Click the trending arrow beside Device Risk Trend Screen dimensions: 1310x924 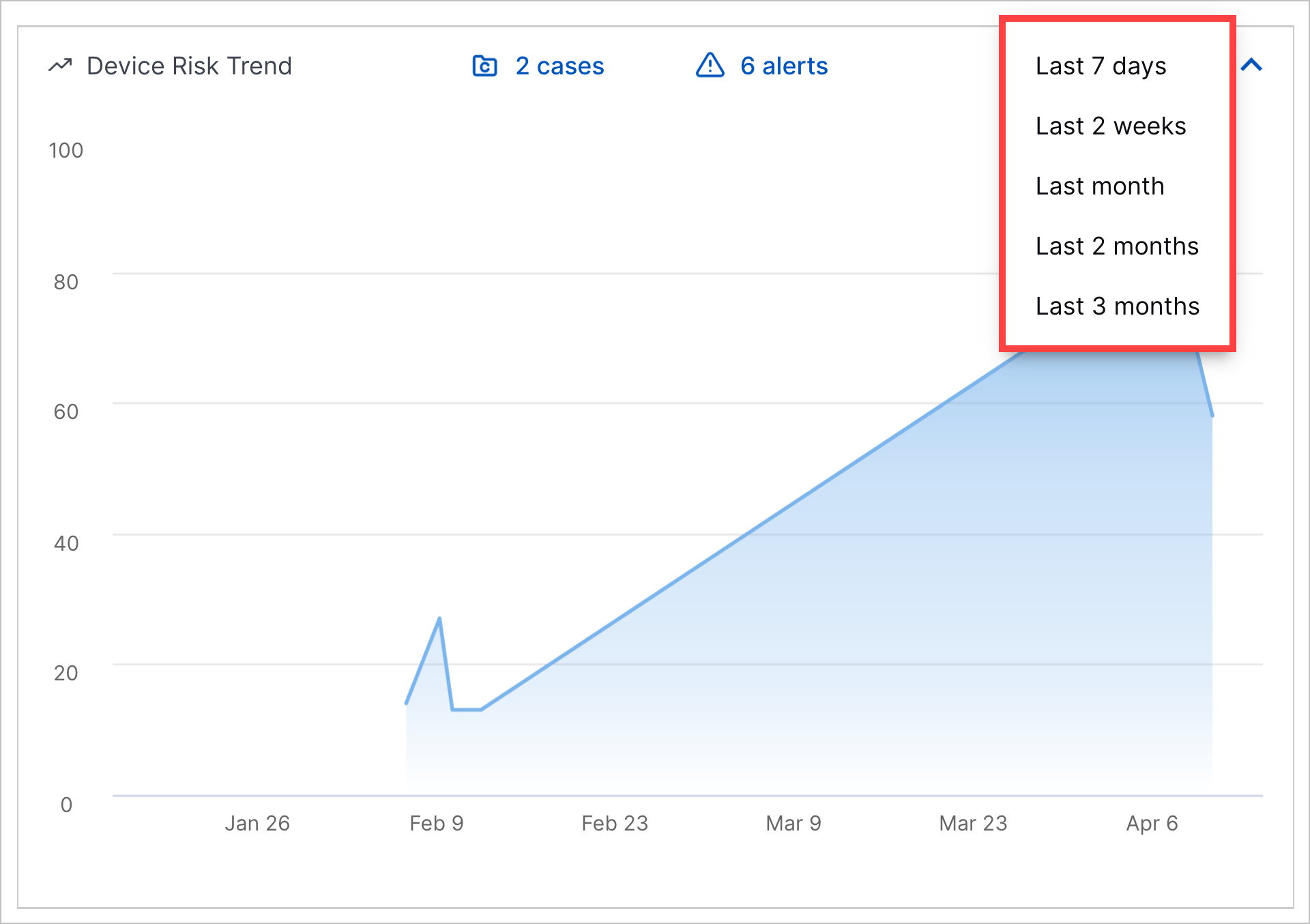point(61,65)
